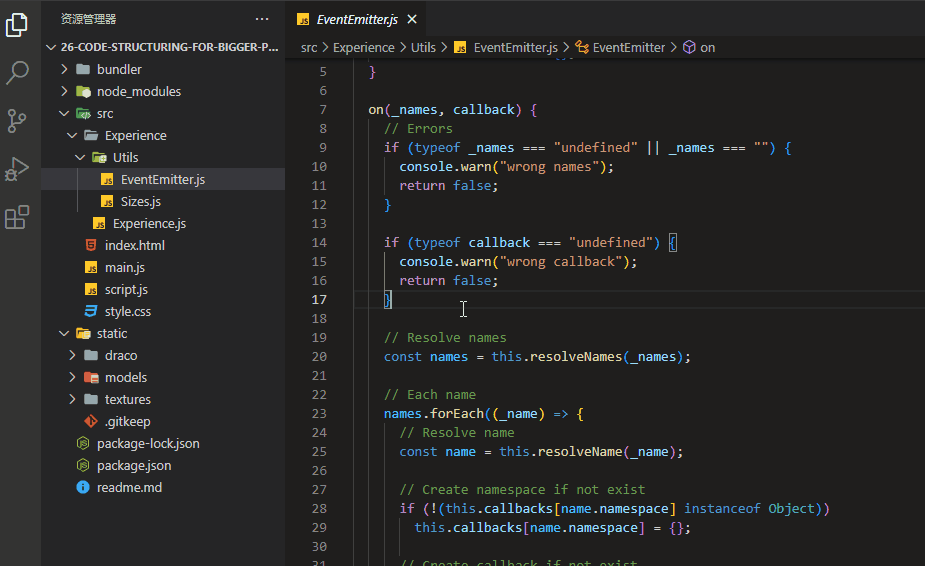Expand the textures folder
Image resolution: width=925 pixels, height=566 pixels.
73,400
